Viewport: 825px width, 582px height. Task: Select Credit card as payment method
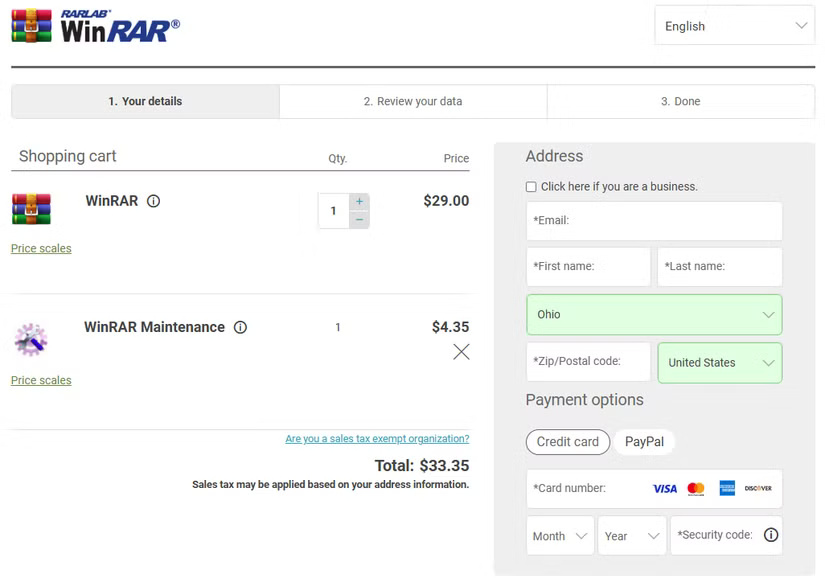point(567,441)
